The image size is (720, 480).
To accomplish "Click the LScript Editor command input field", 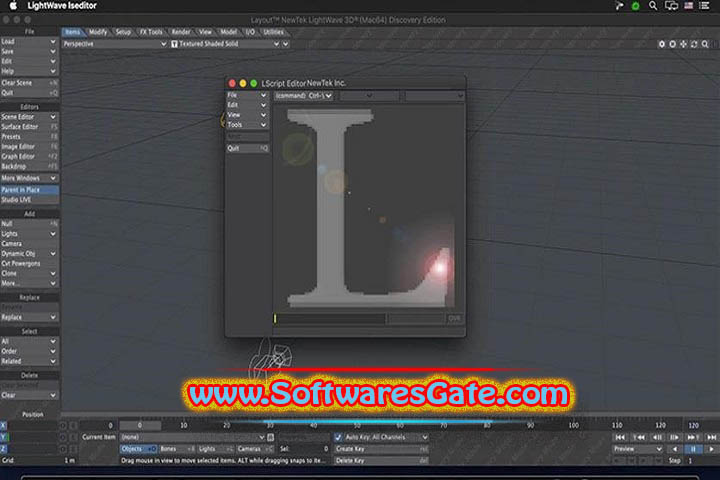I will click(330, 318).
